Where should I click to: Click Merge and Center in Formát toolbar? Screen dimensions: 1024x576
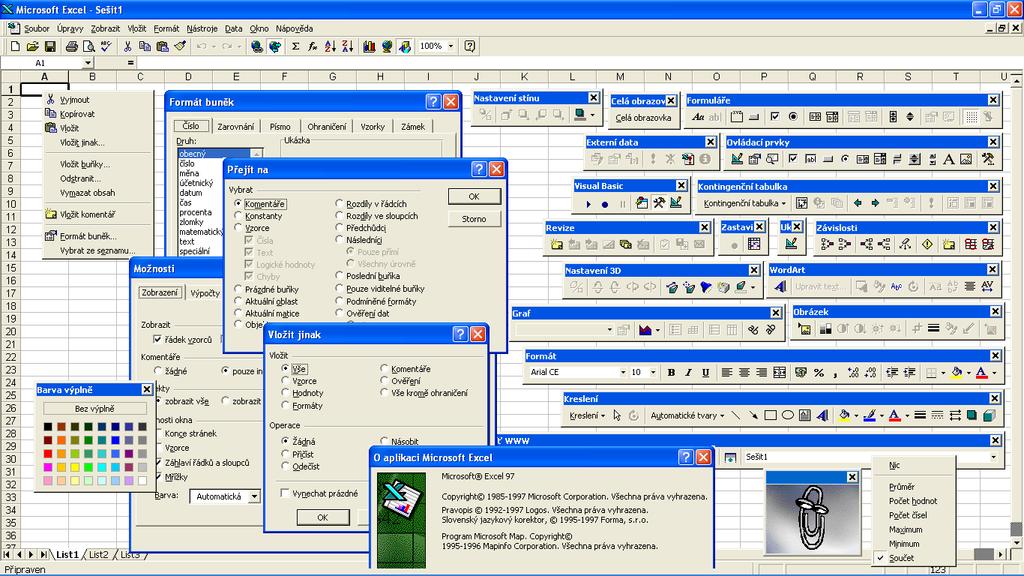coord(779,372)
